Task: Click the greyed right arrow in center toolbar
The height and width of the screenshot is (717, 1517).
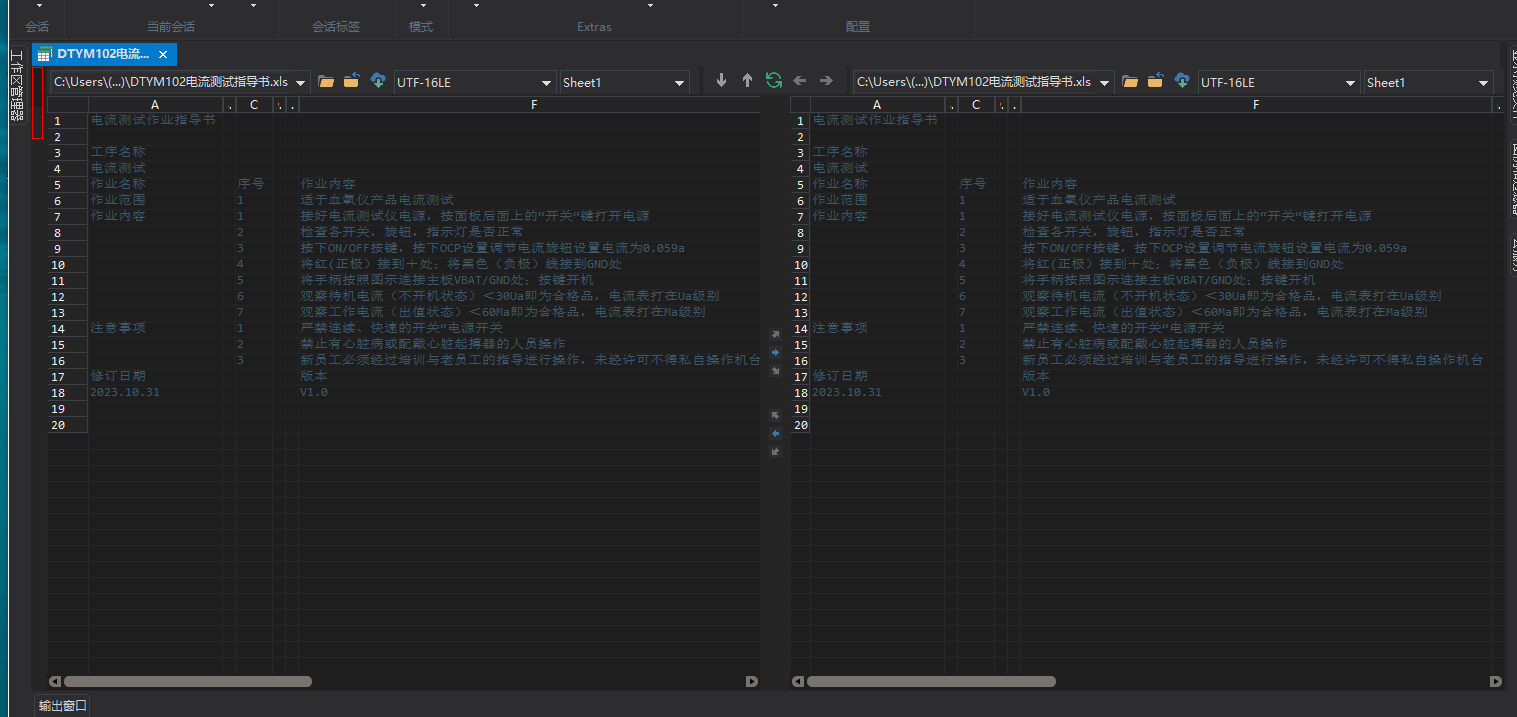Action: [x=826, y=81]
